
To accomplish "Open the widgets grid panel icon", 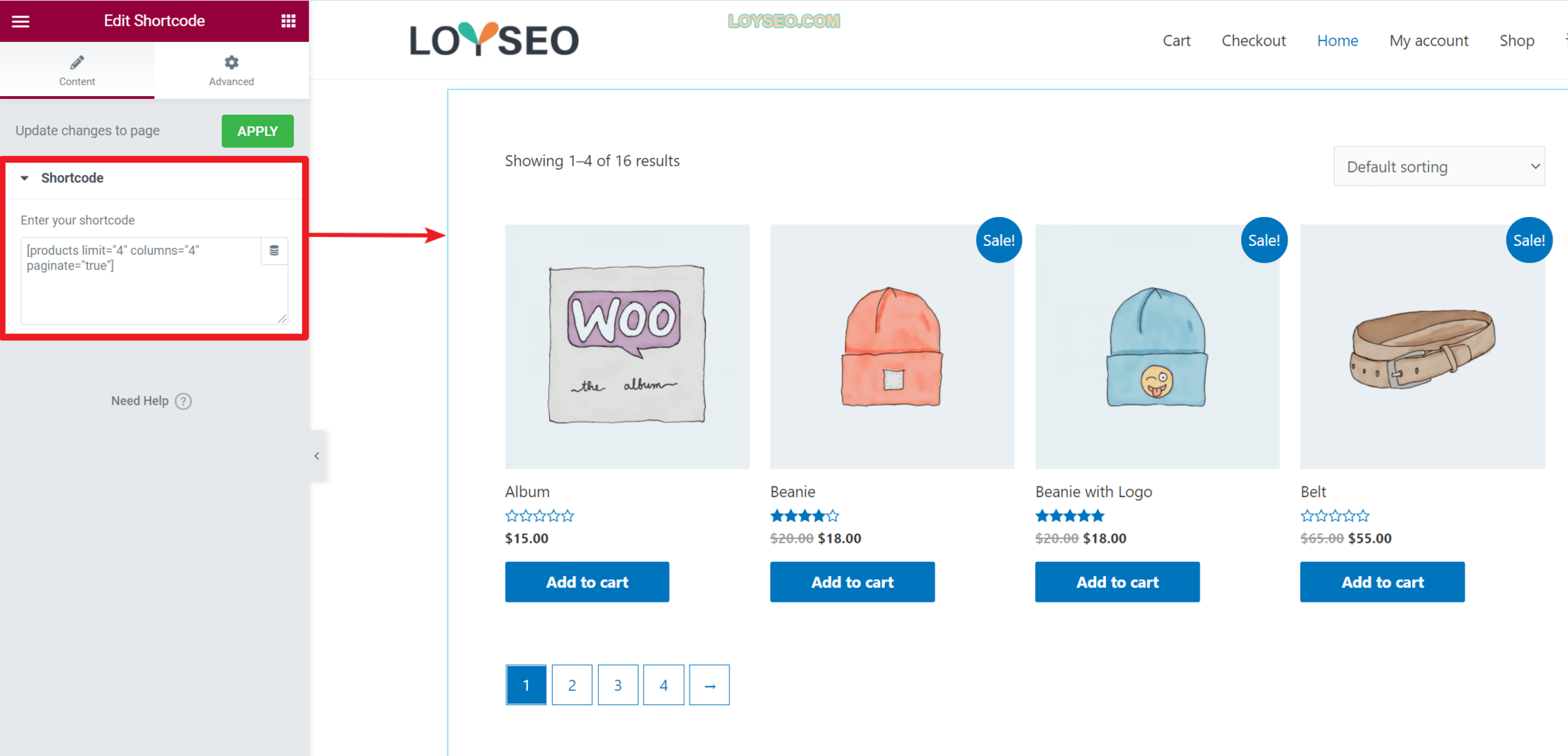I will click(289, 21).
